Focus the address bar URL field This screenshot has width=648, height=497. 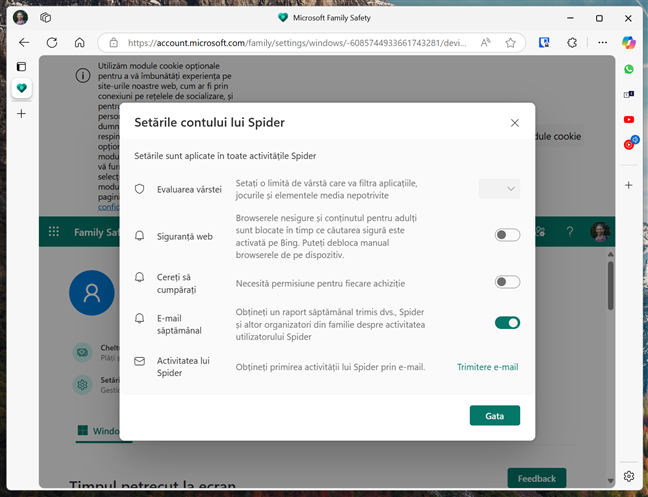(297, 43)
